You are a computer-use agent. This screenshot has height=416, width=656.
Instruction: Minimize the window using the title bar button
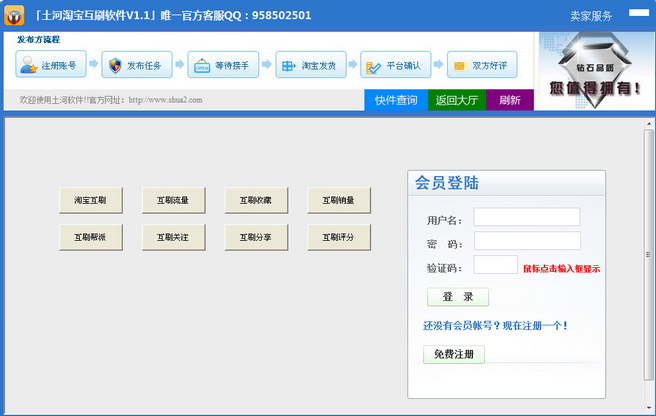[x=639, y=13]
